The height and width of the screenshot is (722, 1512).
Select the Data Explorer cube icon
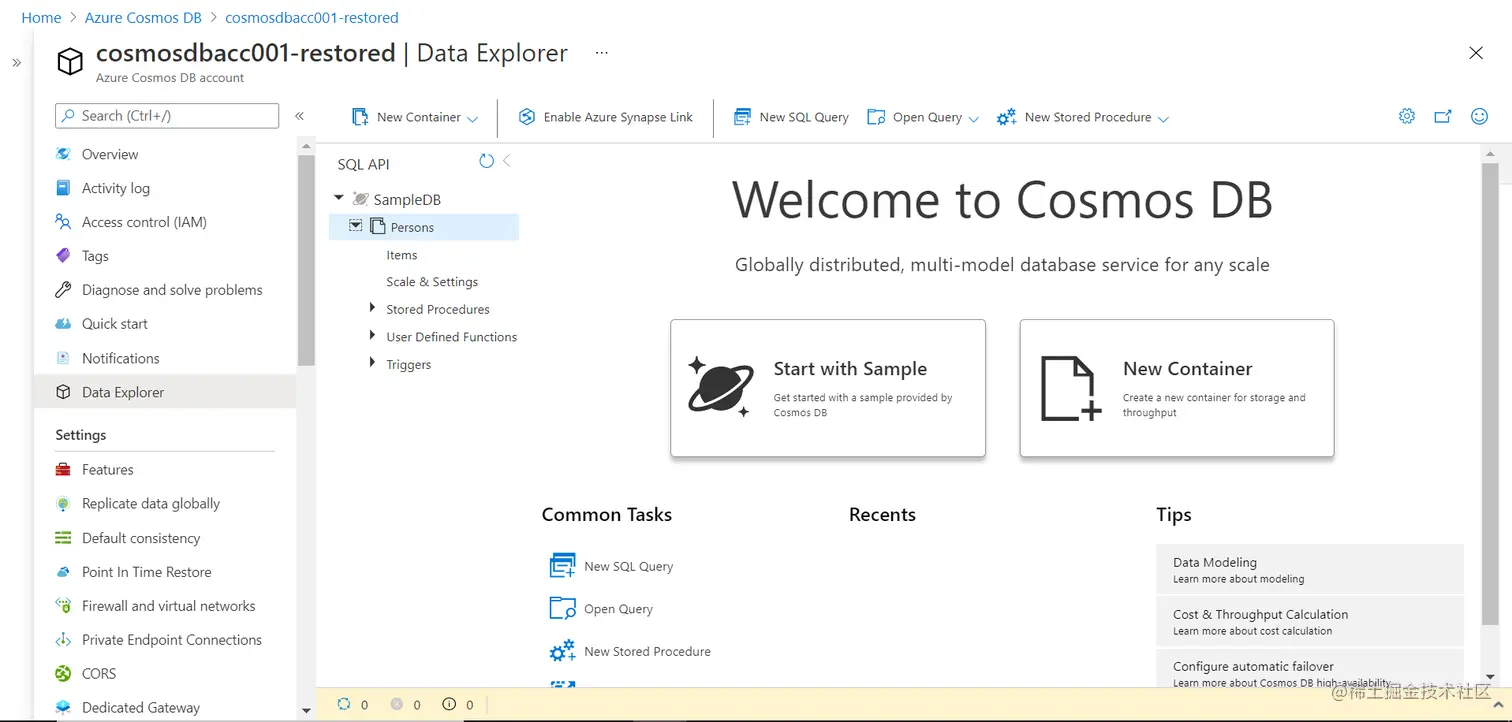coord(63,392)
